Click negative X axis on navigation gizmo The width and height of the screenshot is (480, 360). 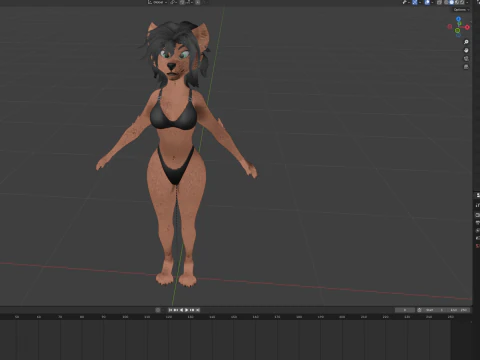[450, 26]
